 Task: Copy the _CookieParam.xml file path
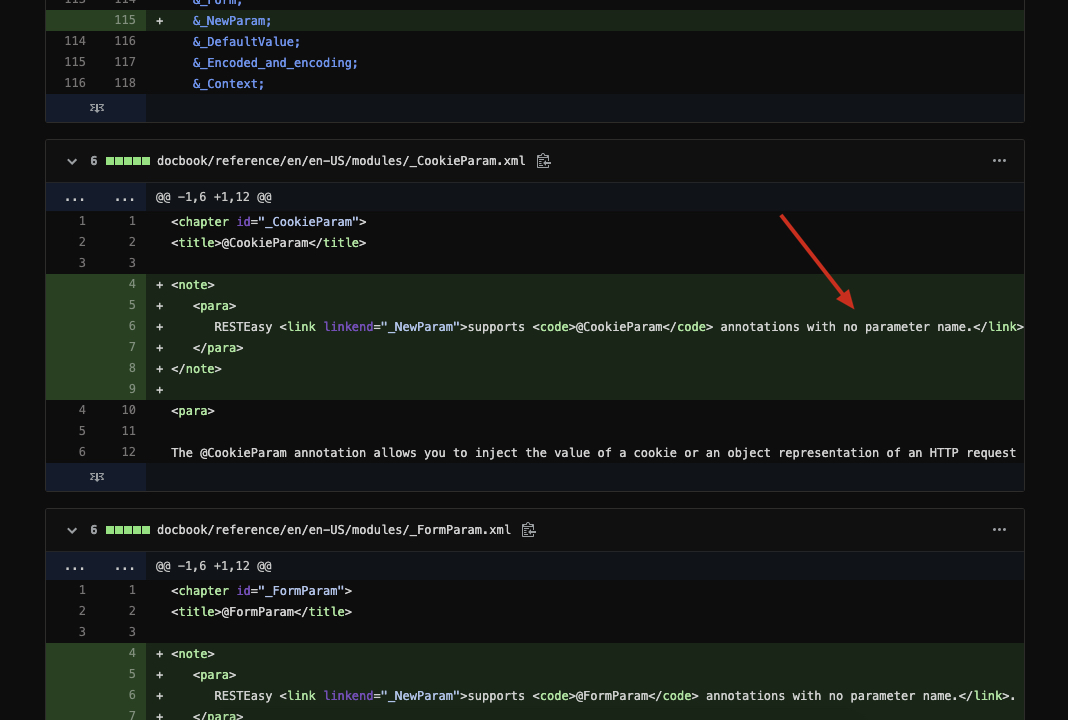pyautogui.click(x=543, y=161)
